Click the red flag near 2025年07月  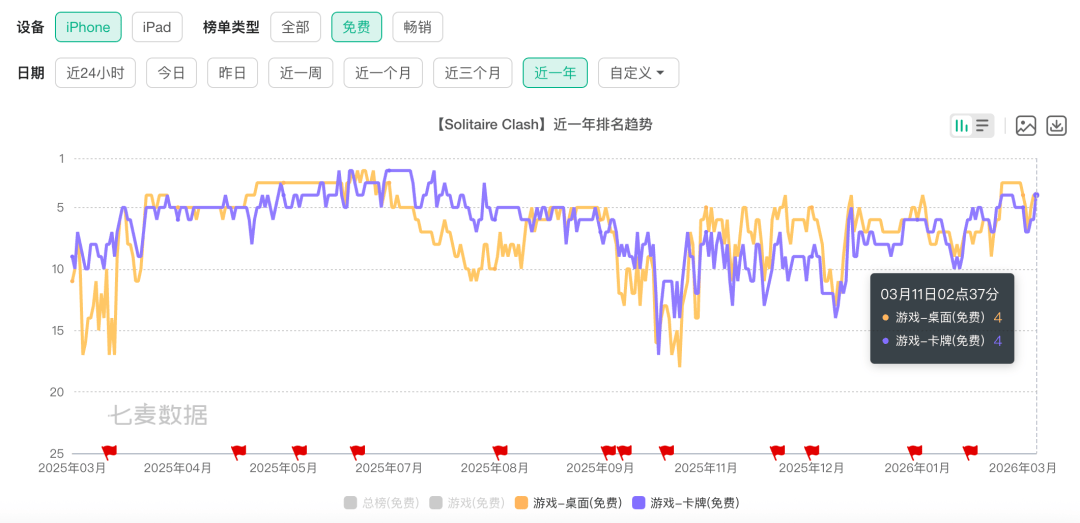(x=357, y=452)
